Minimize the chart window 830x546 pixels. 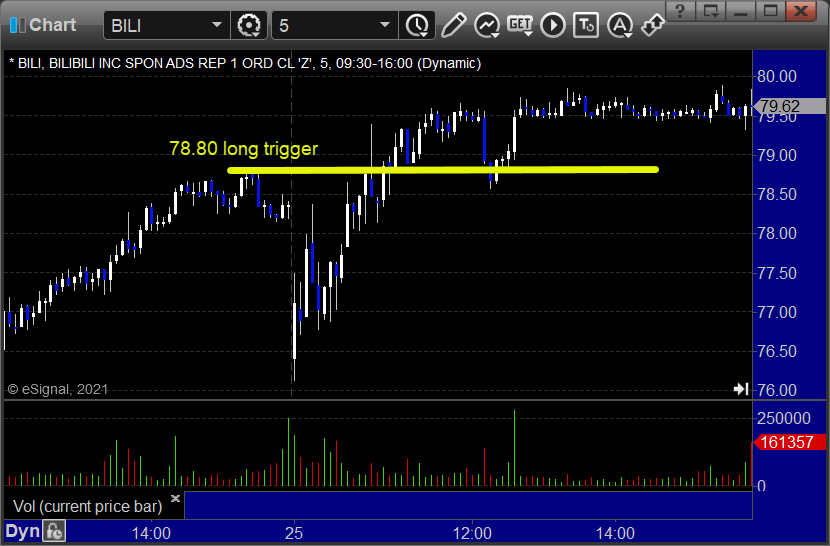pos(741,11)
